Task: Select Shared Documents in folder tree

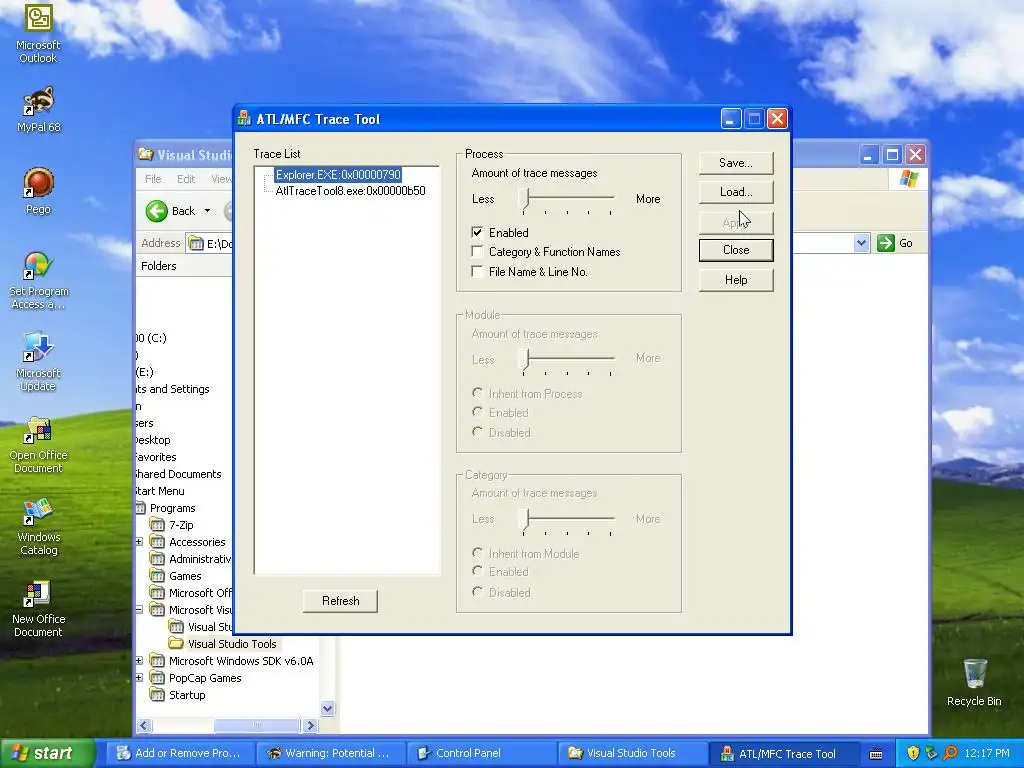Action: click(x=178, y=474)
